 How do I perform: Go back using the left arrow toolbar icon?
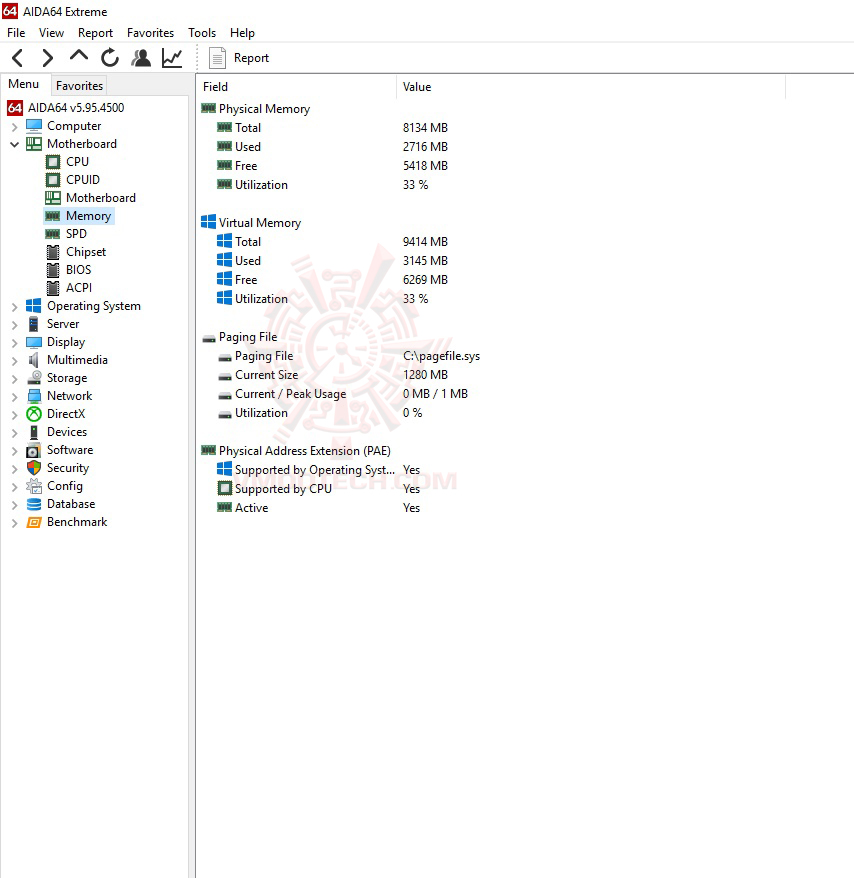[18, 58]
